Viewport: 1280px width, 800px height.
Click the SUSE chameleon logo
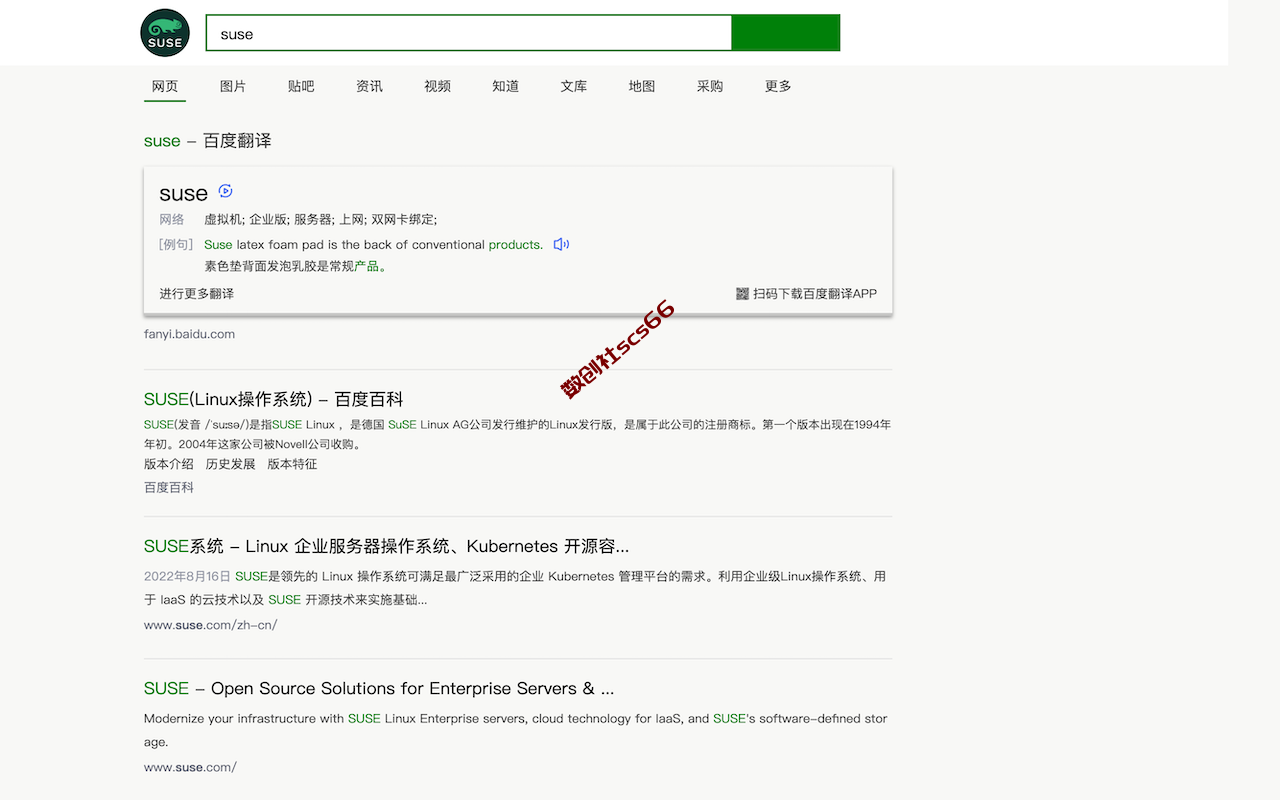click(x=165, y=33)
